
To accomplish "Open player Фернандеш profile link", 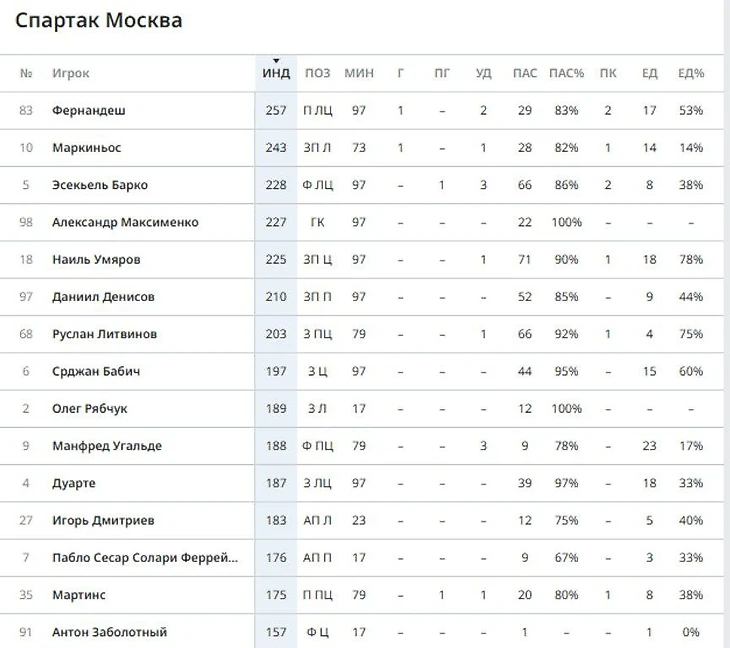I will (x=88, y=110).
